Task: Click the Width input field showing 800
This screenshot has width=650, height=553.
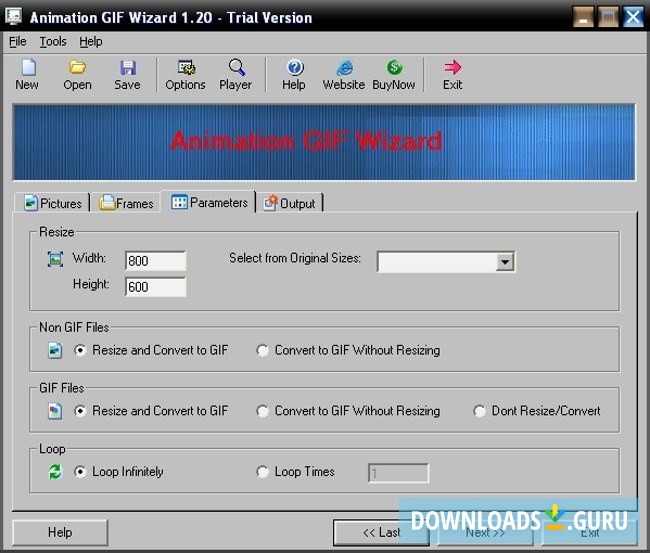Action: [155, 261]
